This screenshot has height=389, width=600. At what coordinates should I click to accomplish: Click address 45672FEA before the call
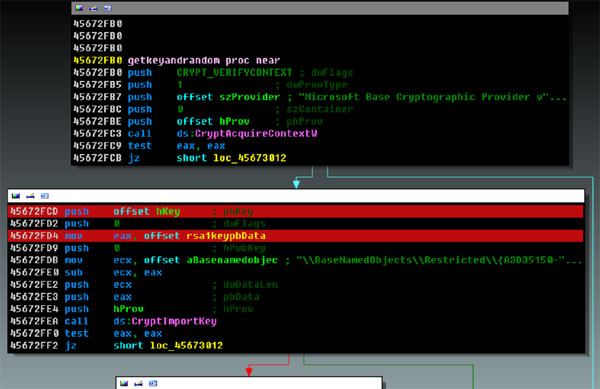coord(34,321)
